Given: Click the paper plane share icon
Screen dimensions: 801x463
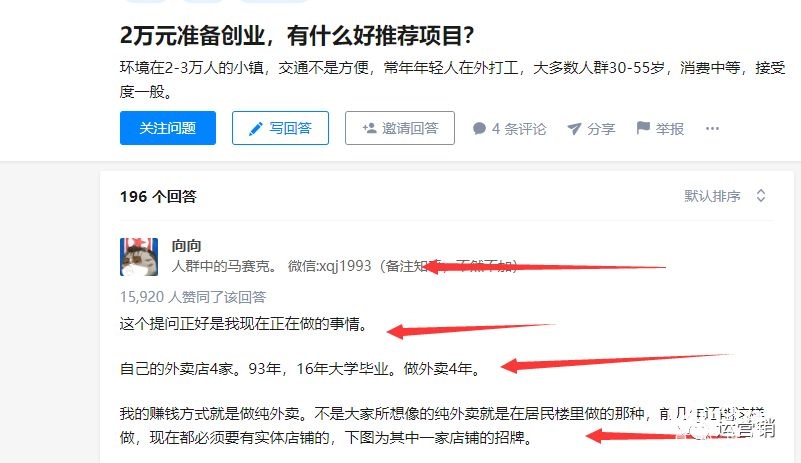Looking at the screenshot, I should pos(574,128).
